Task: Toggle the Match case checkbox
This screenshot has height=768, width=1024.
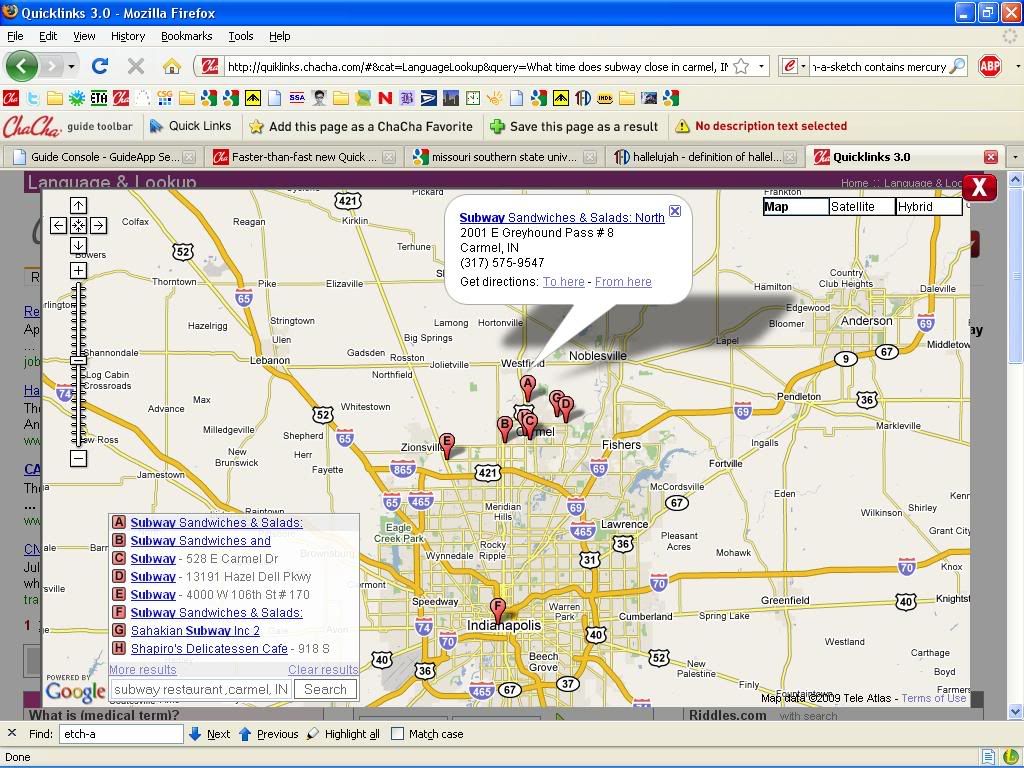Action: coord(397,733)
